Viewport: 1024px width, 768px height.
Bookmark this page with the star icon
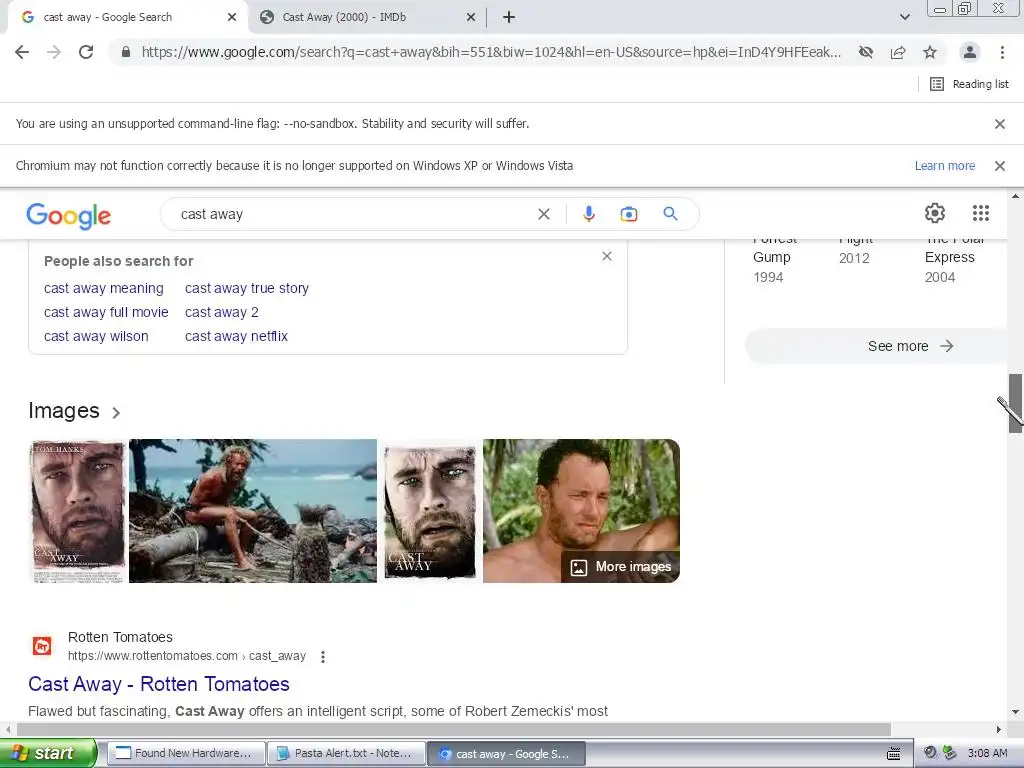coord(930,52)
